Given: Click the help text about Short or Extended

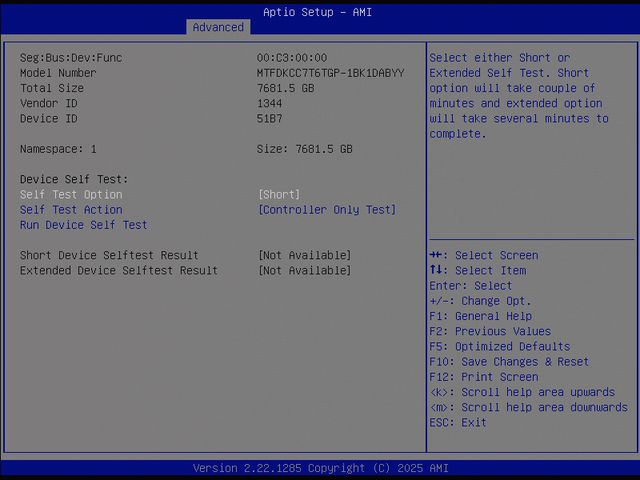Looking at the screenshot, I should 519,96.
